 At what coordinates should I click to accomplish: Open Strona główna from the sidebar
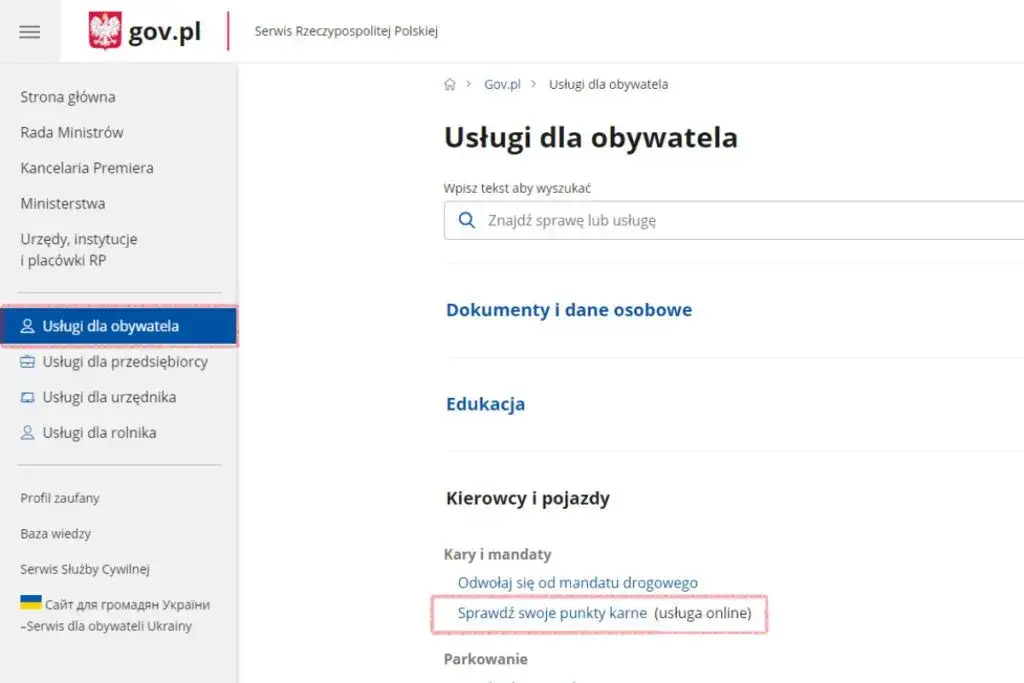click(66, 97)
